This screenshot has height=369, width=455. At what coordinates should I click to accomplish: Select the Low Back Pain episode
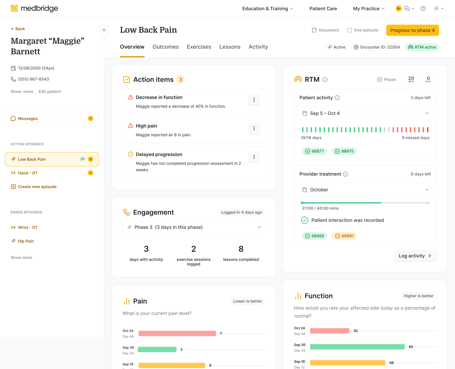pos(52,159)
